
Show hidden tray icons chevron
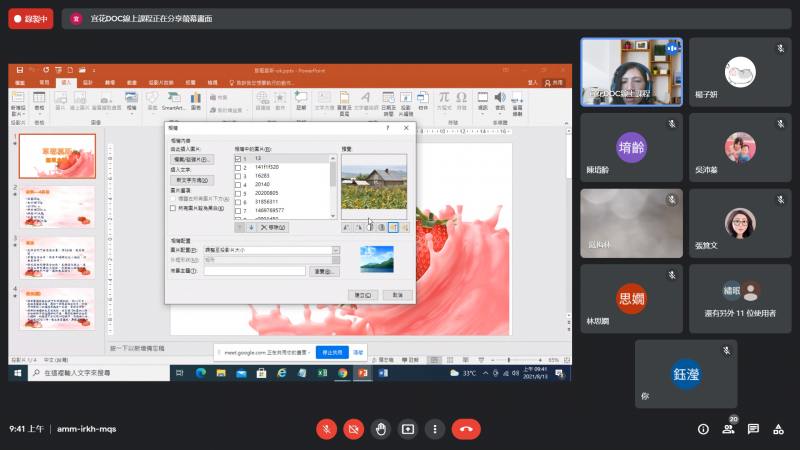click(485, 373)
